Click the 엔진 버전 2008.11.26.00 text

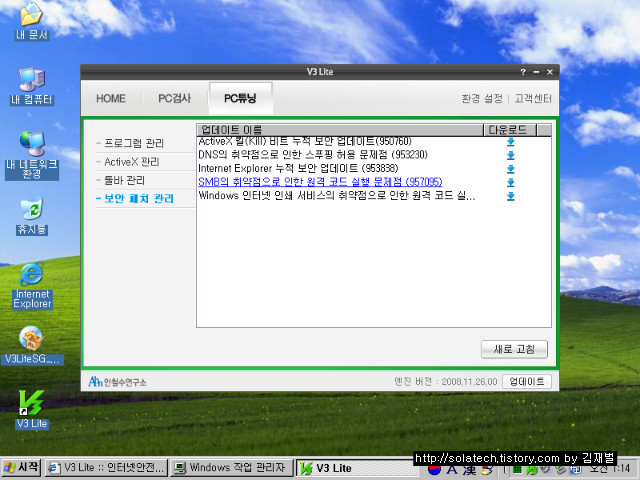(x=445, y=382)
